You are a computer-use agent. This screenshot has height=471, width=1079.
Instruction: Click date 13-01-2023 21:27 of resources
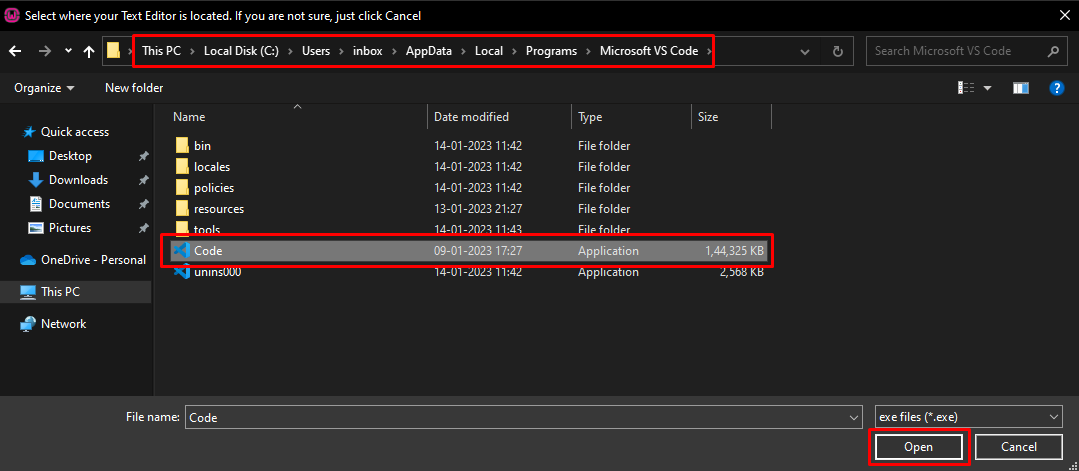pos(478,209)
